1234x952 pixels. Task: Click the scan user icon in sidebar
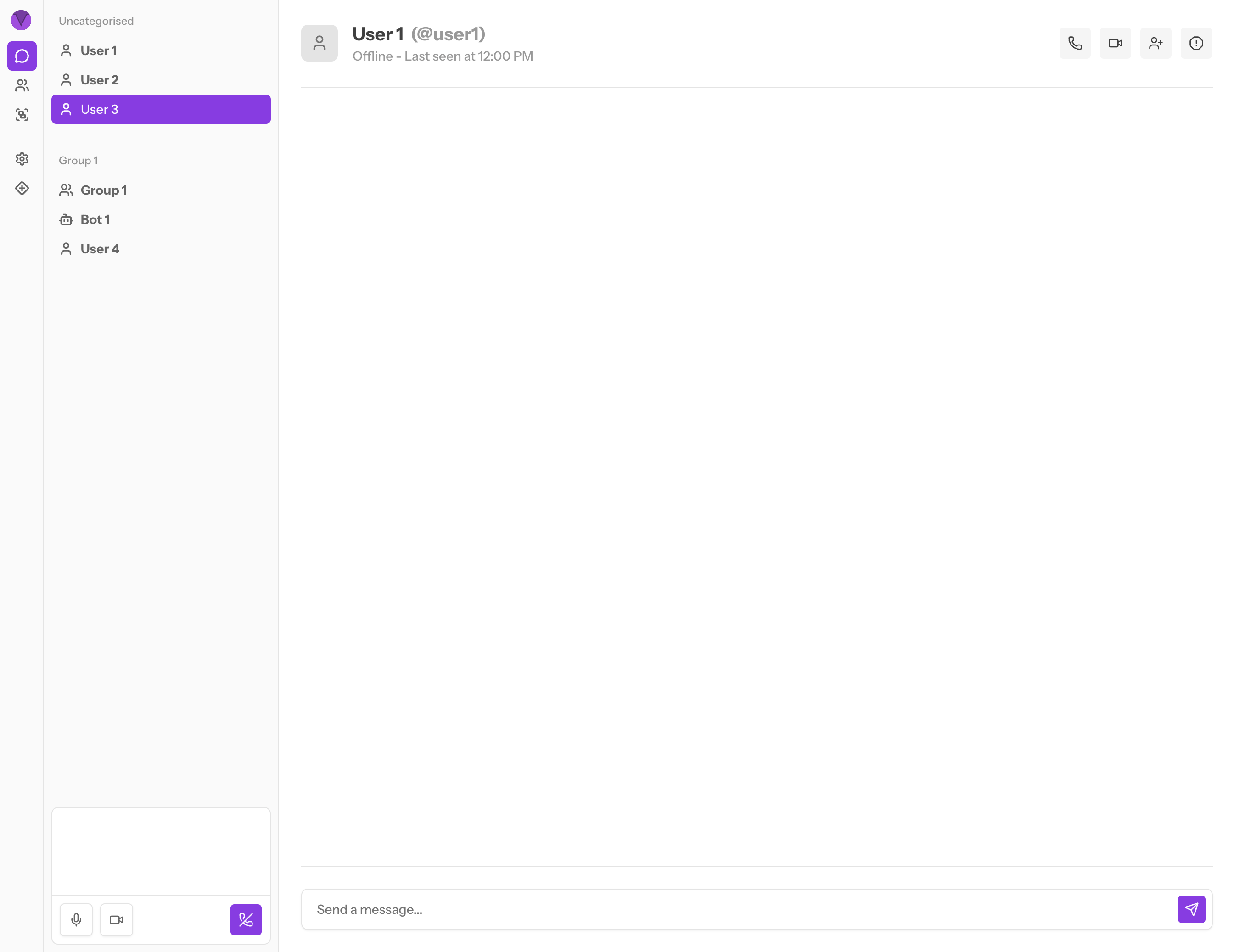pyautogui.click(x=22, y=115)
